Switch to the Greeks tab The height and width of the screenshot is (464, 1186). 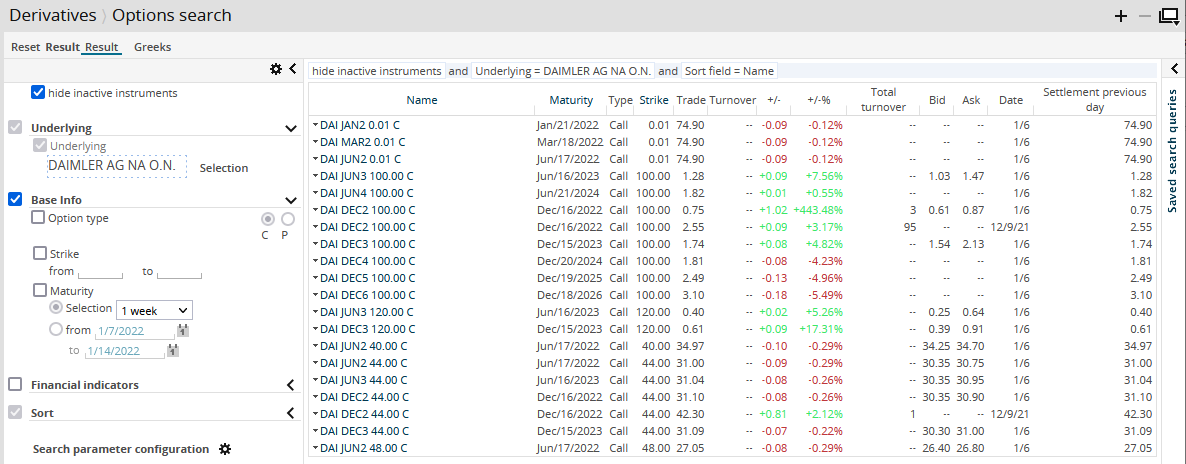click(152, 47)
